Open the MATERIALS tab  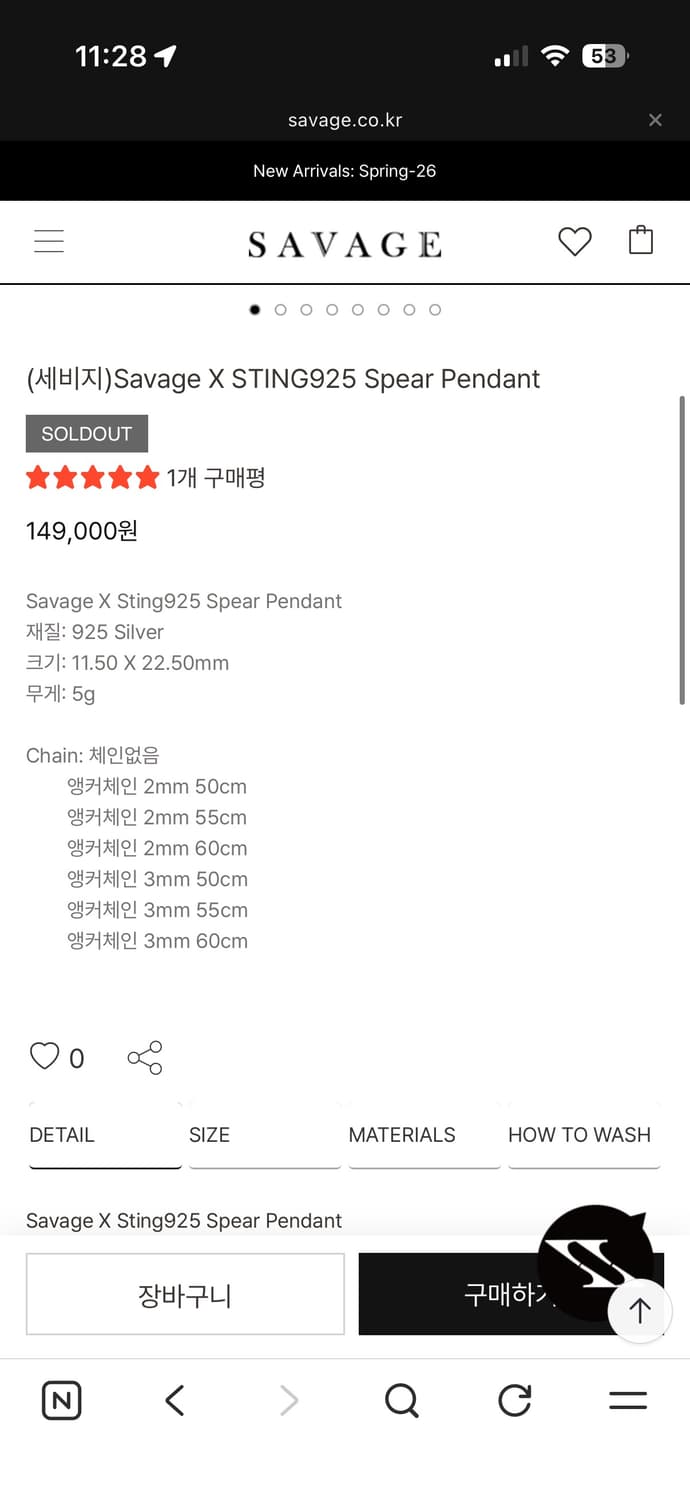pyautogui.click(x=402, y=1135)
